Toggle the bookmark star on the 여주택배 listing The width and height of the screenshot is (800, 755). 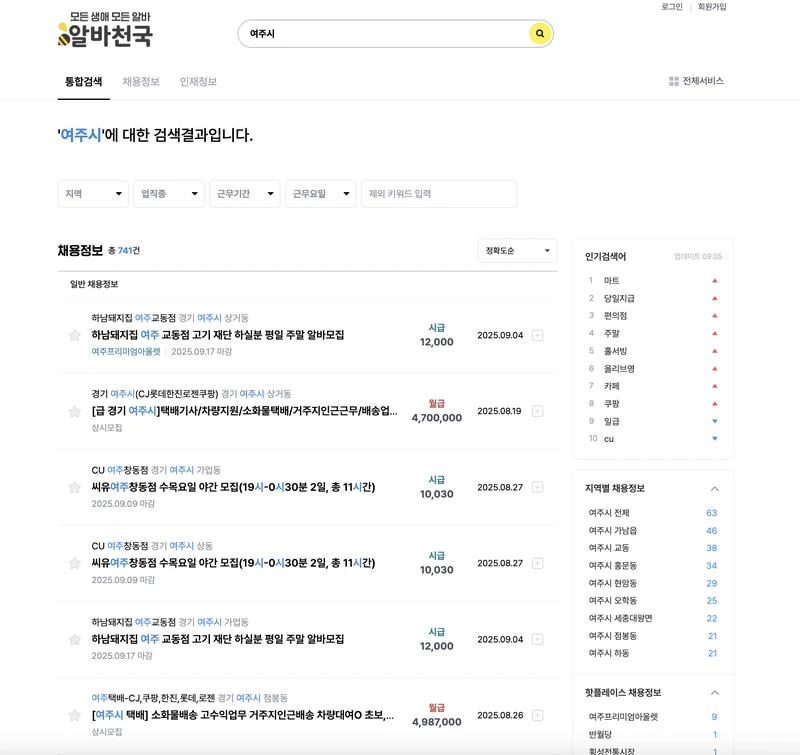[73, 717]
